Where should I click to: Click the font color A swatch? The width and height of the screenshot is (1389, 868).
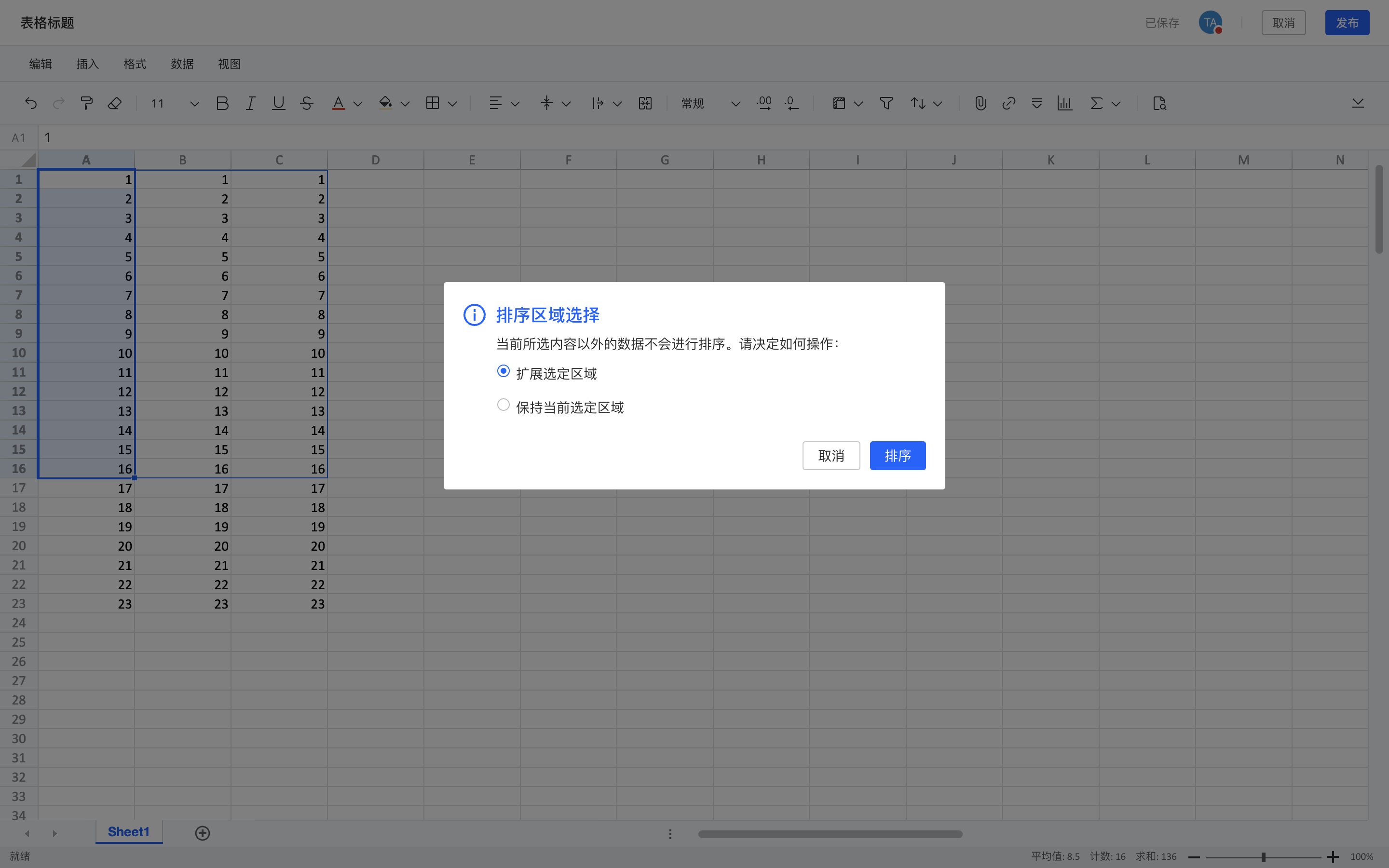click(339, 103)
